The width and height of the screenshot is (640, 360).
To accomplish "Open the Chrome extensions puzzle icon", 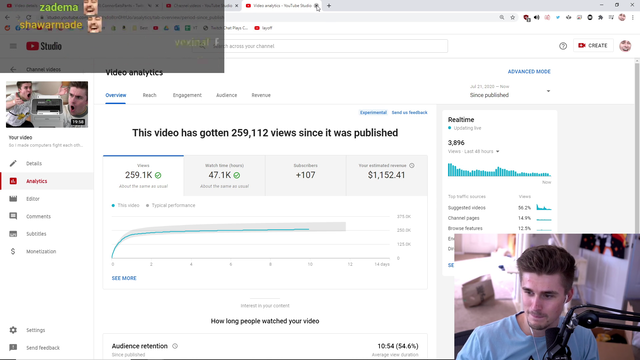I will (600, 18).
